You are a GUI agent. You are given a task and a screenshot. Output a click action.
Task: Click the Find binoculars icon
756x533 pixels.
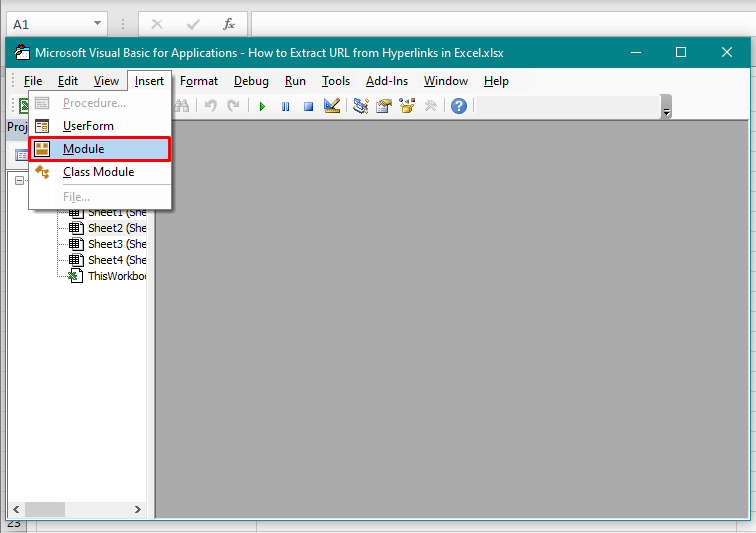click(182, 106)
